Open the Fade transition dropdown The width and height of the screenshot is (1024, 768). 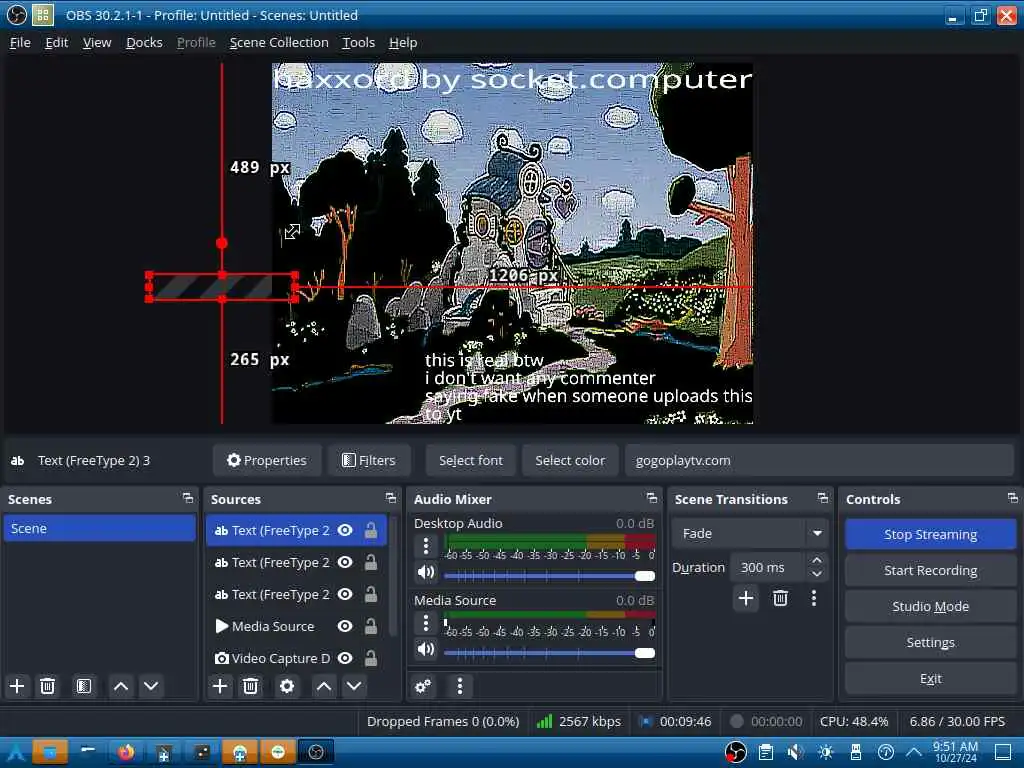(x=750, y=534)
